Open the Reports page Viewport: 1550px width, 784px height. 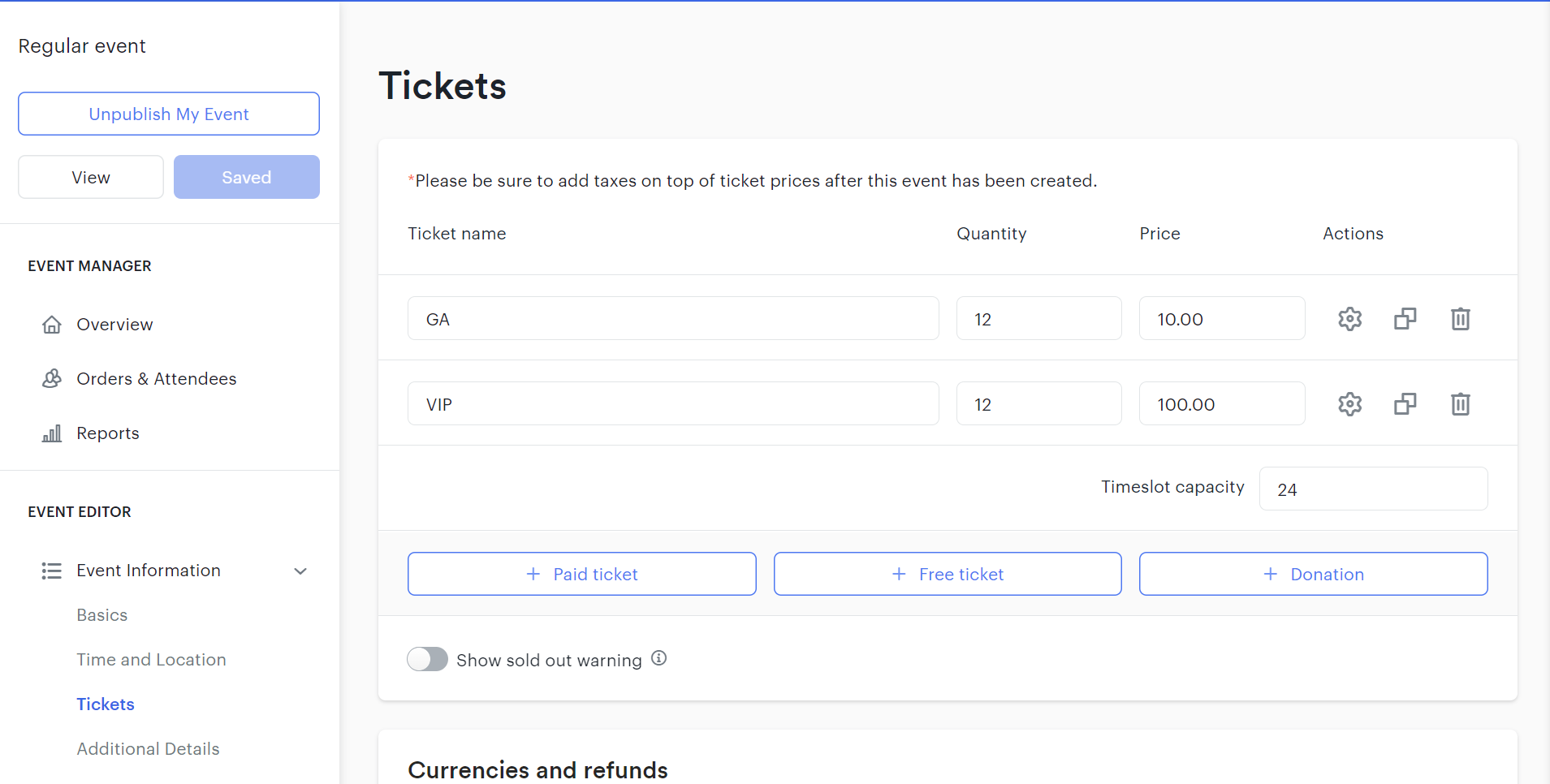tap(107, 433)
